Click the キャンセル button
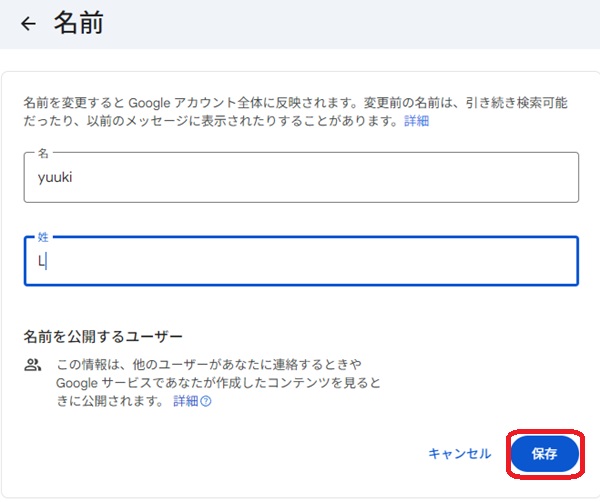This screenshot has height=502, width=600. click(459, 453)
